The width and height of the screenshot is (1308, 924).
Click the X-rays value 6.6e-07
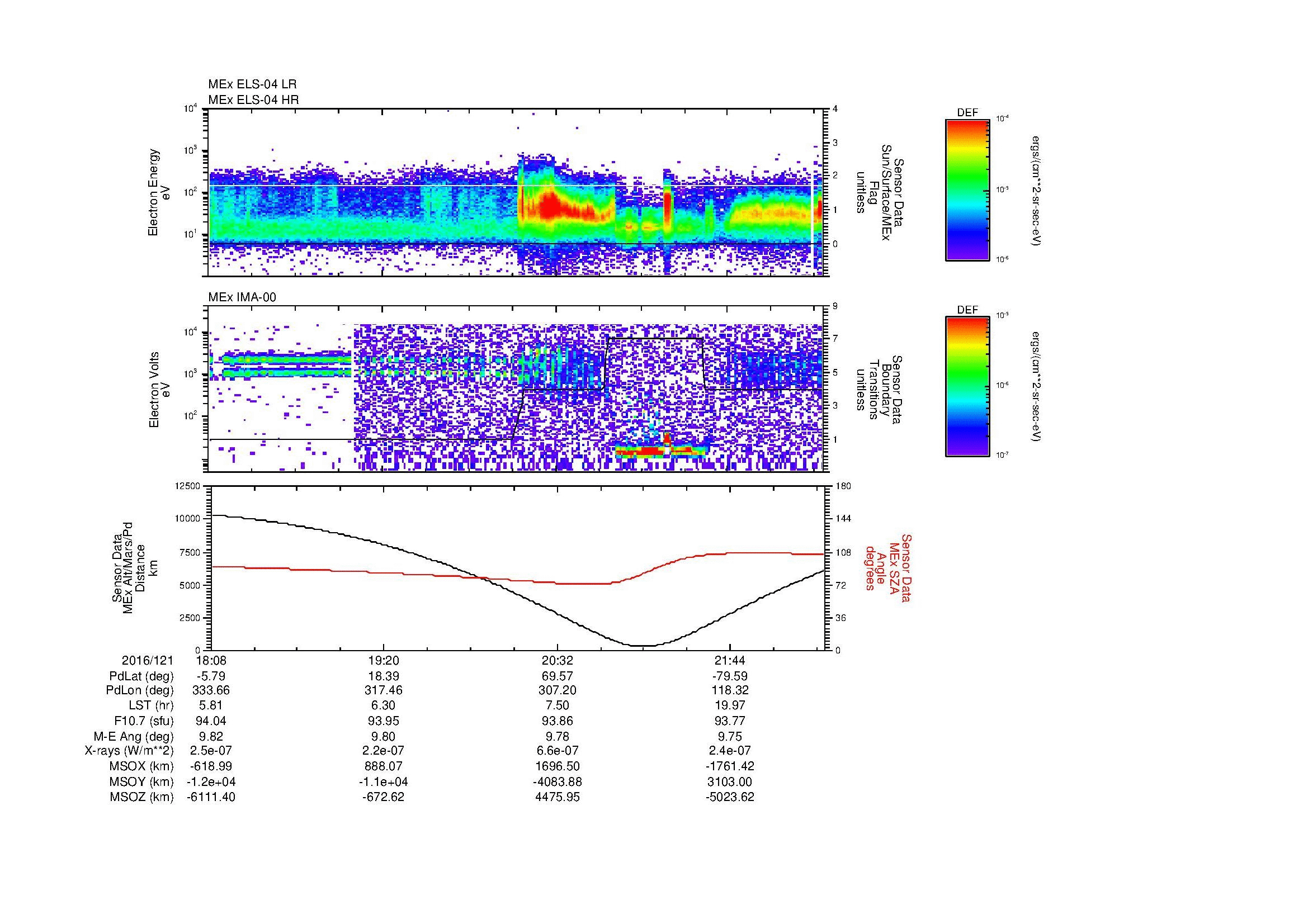(x=558, y=751)
